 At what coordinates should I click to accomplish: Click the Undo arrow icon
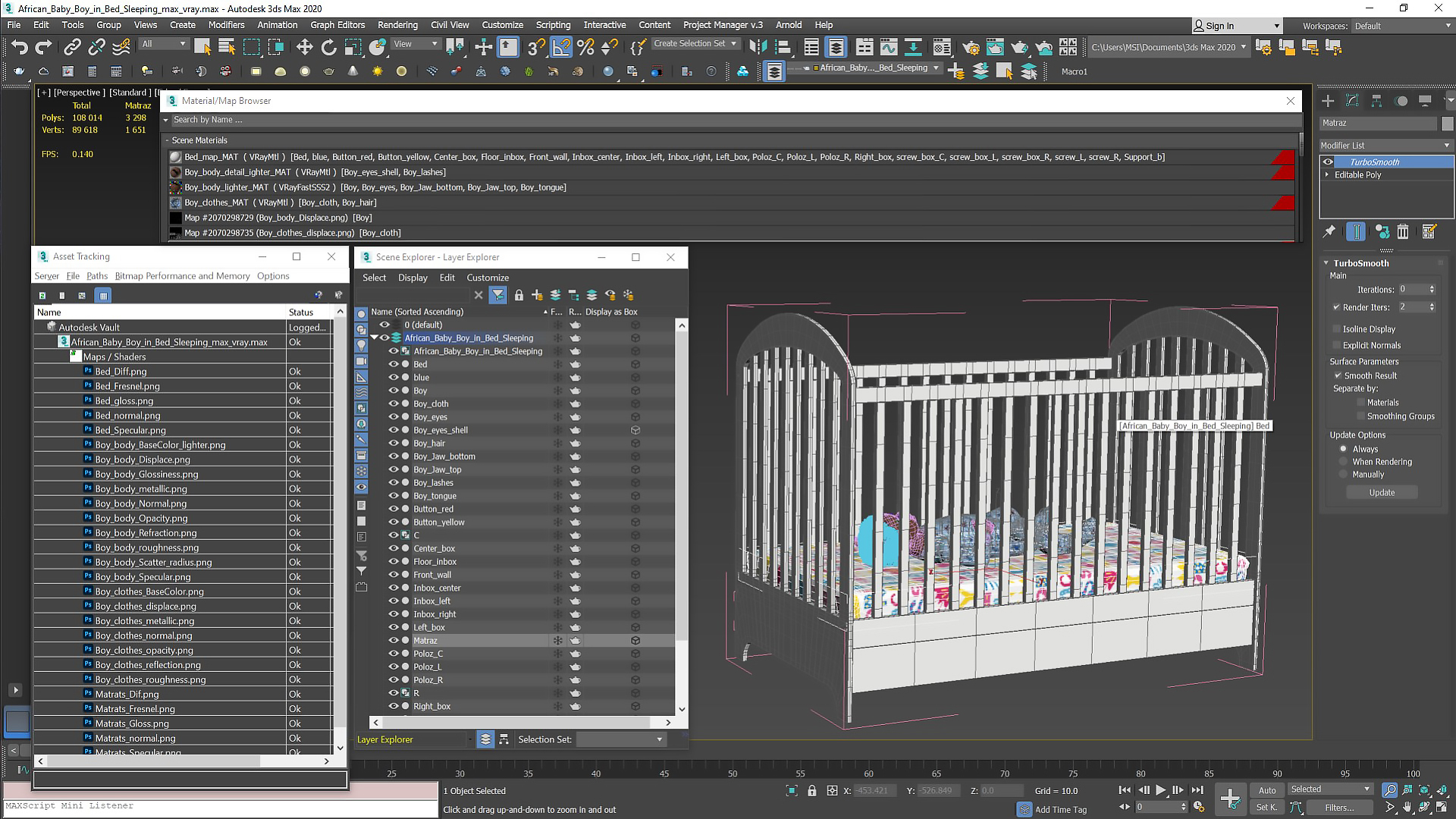pyautogui.click(x=20, y=47)
